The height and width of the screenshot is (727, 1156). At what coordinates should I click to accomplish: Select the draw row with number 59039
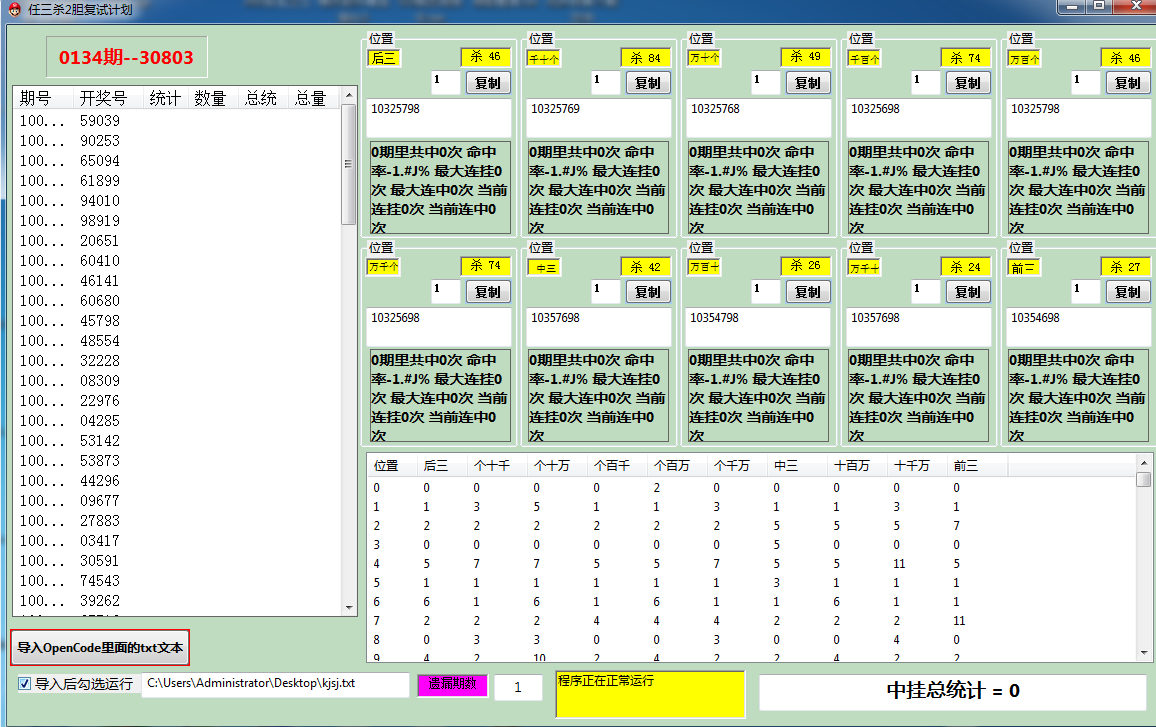click(x=100, y=121)
